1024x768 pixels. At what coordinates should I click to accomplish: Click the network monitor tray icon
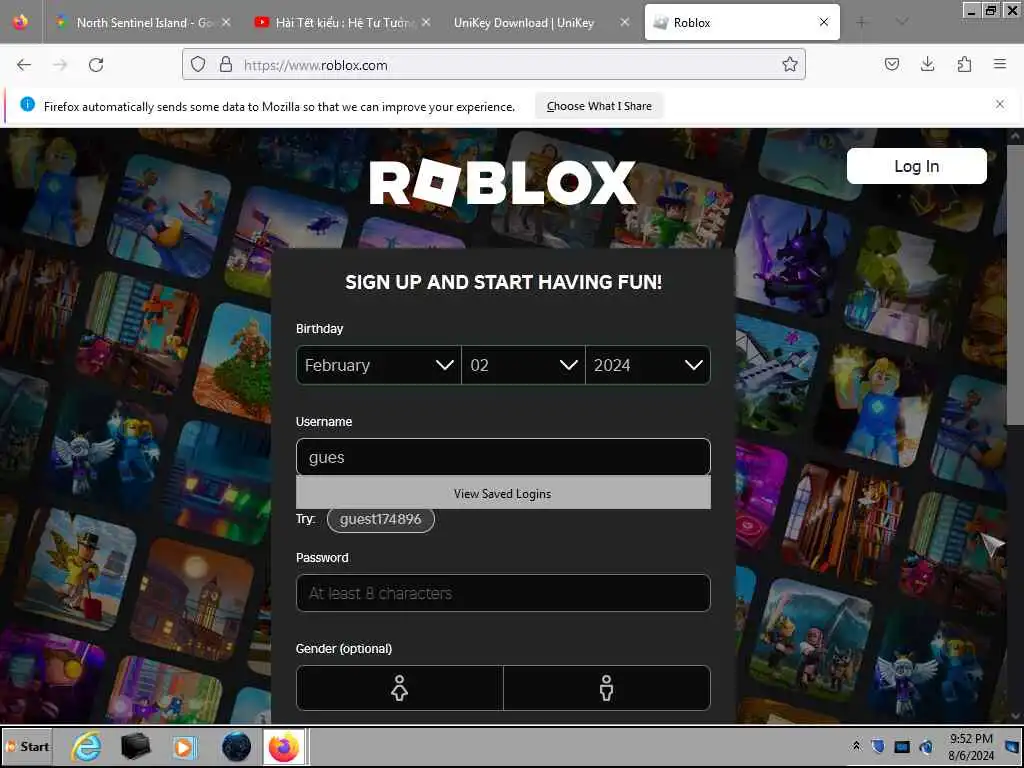pyautogui.click(x=902, y=746)
